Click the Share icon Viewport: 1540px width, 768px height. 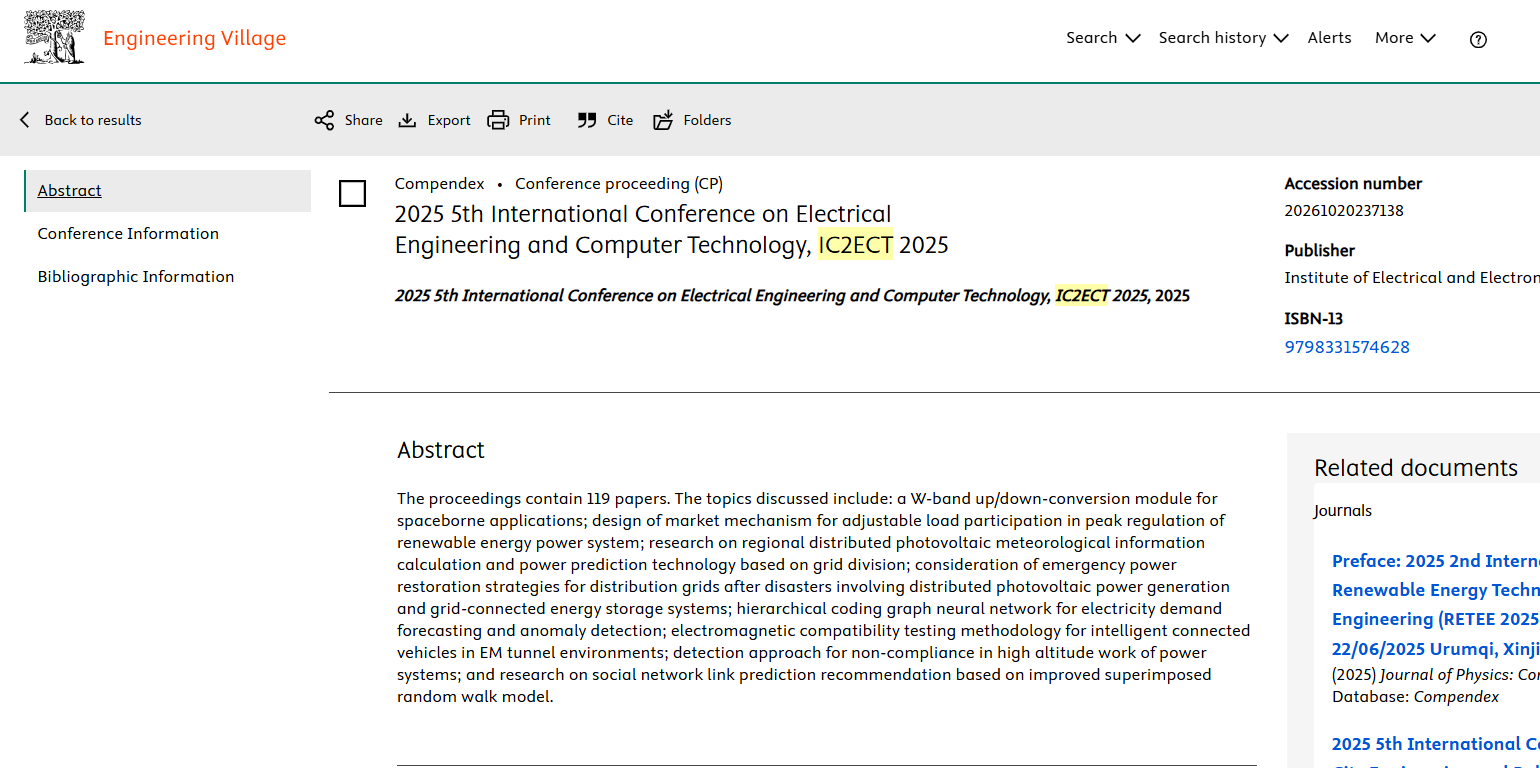tap(324, 120)
